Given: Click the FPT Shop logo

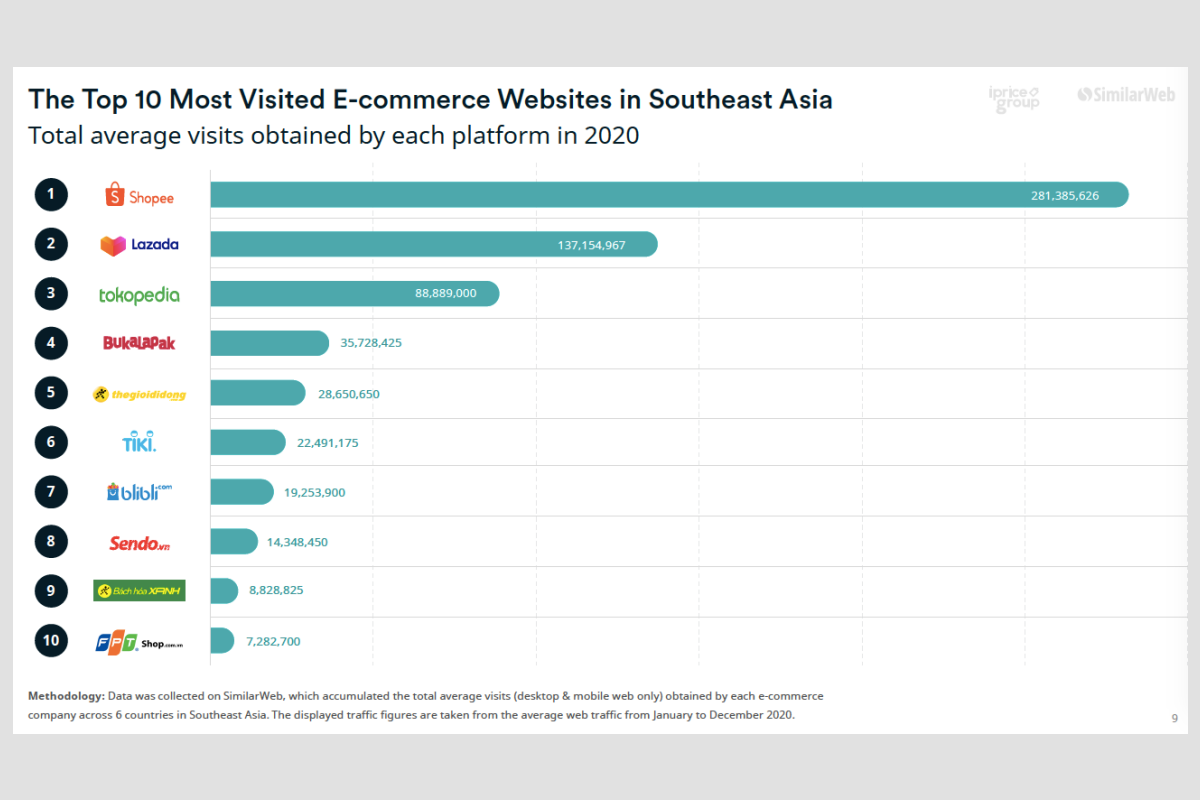Looking at the screenshot, I should point(139,641).
